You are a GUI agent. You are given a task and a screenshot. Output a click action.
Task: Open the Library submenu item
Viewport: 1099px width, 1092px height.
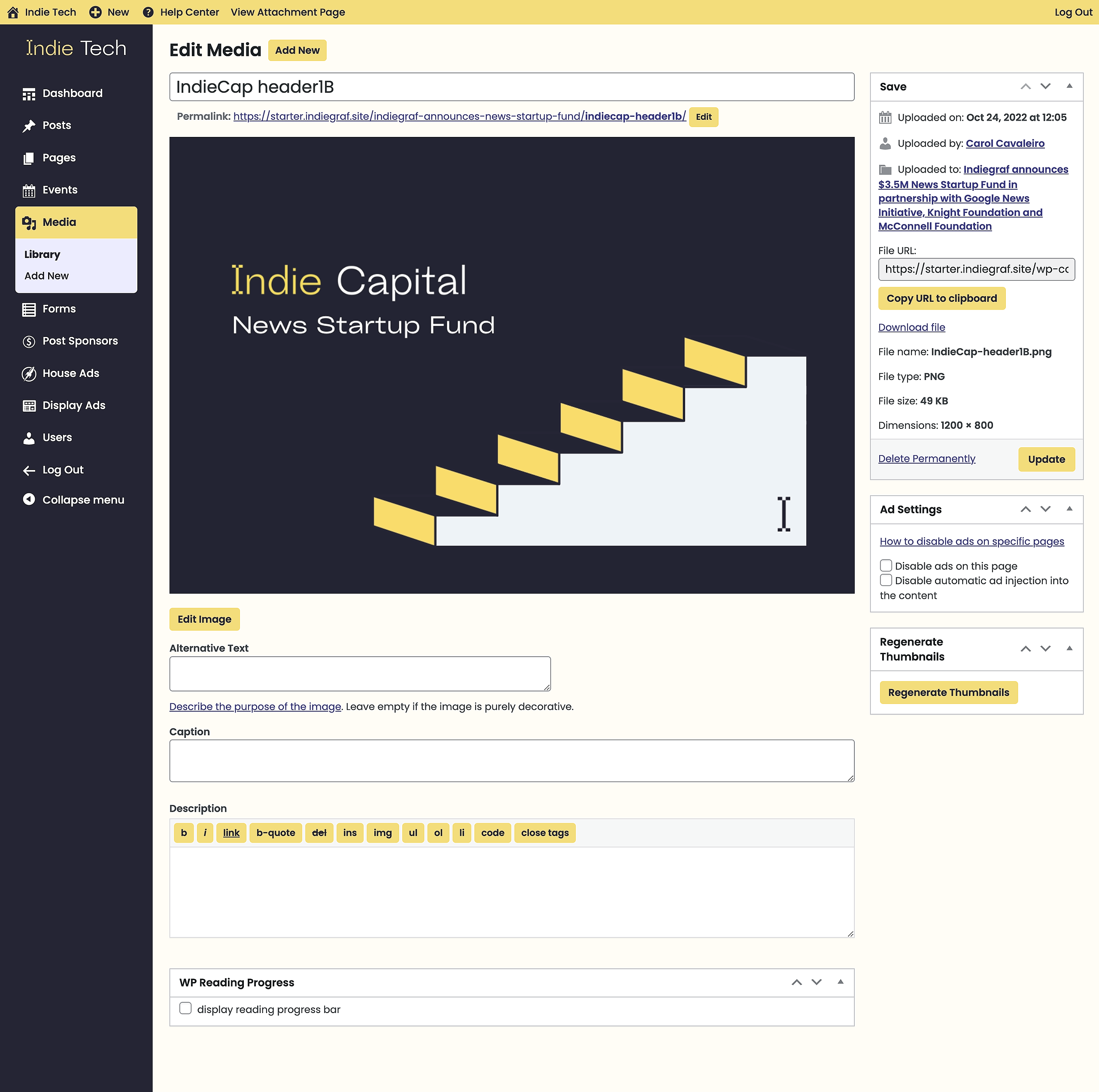42,254
